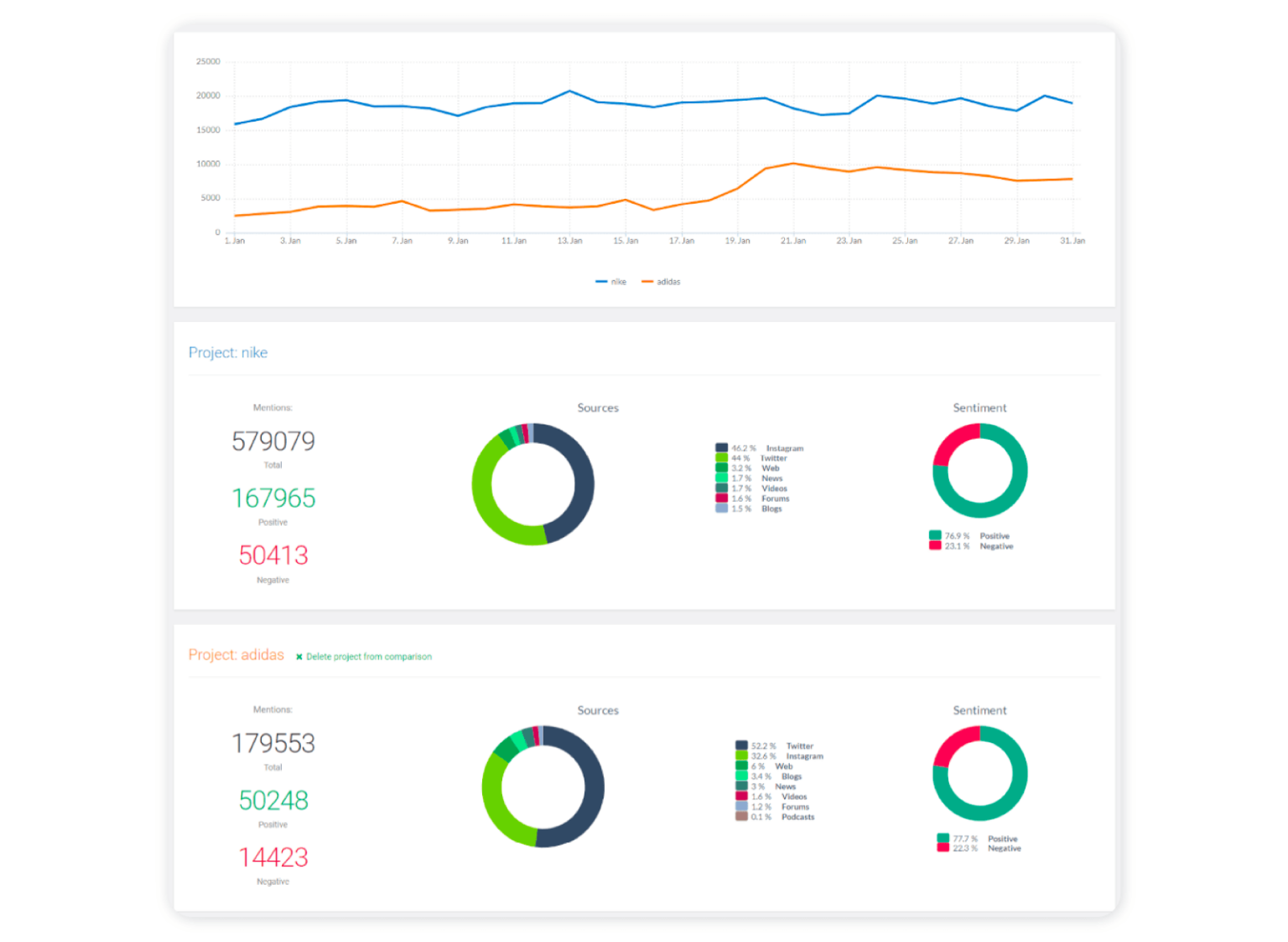Click the green X delete icon beside adidas project
The image size is (1288, 942).
pyautogui.click(x=299, y=657)
